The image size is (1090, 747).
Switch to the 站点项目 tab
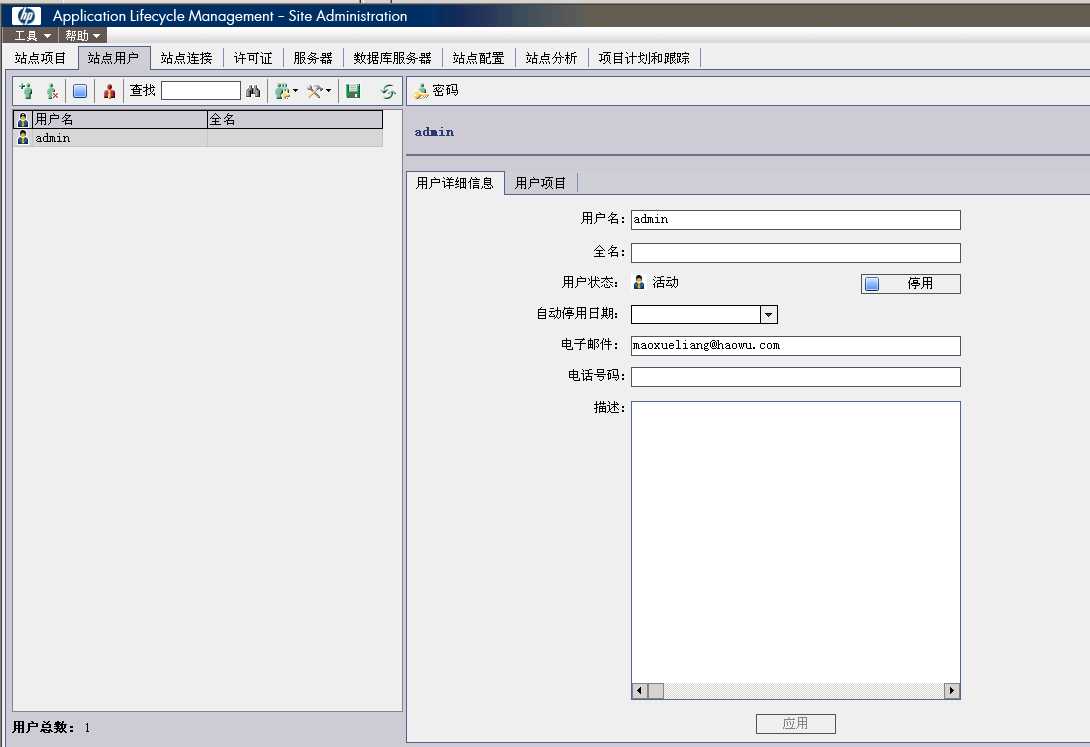pyautogui.click(x=40, y=58)
